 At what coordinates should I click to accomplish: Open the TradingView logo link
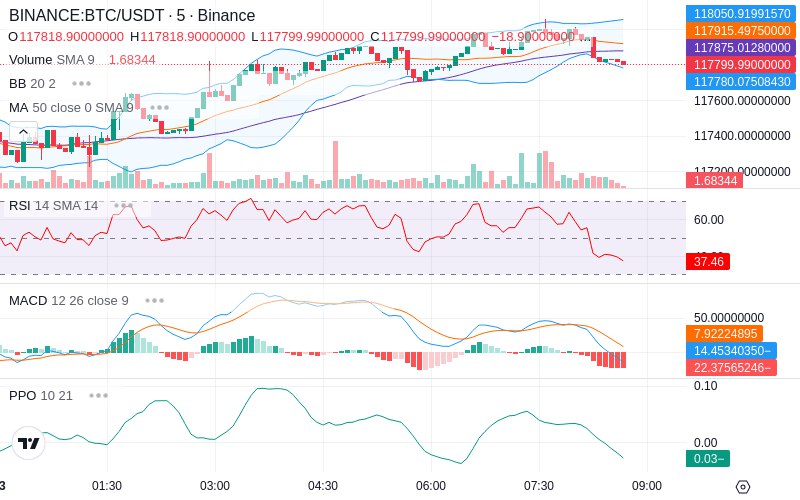(29, 443)
